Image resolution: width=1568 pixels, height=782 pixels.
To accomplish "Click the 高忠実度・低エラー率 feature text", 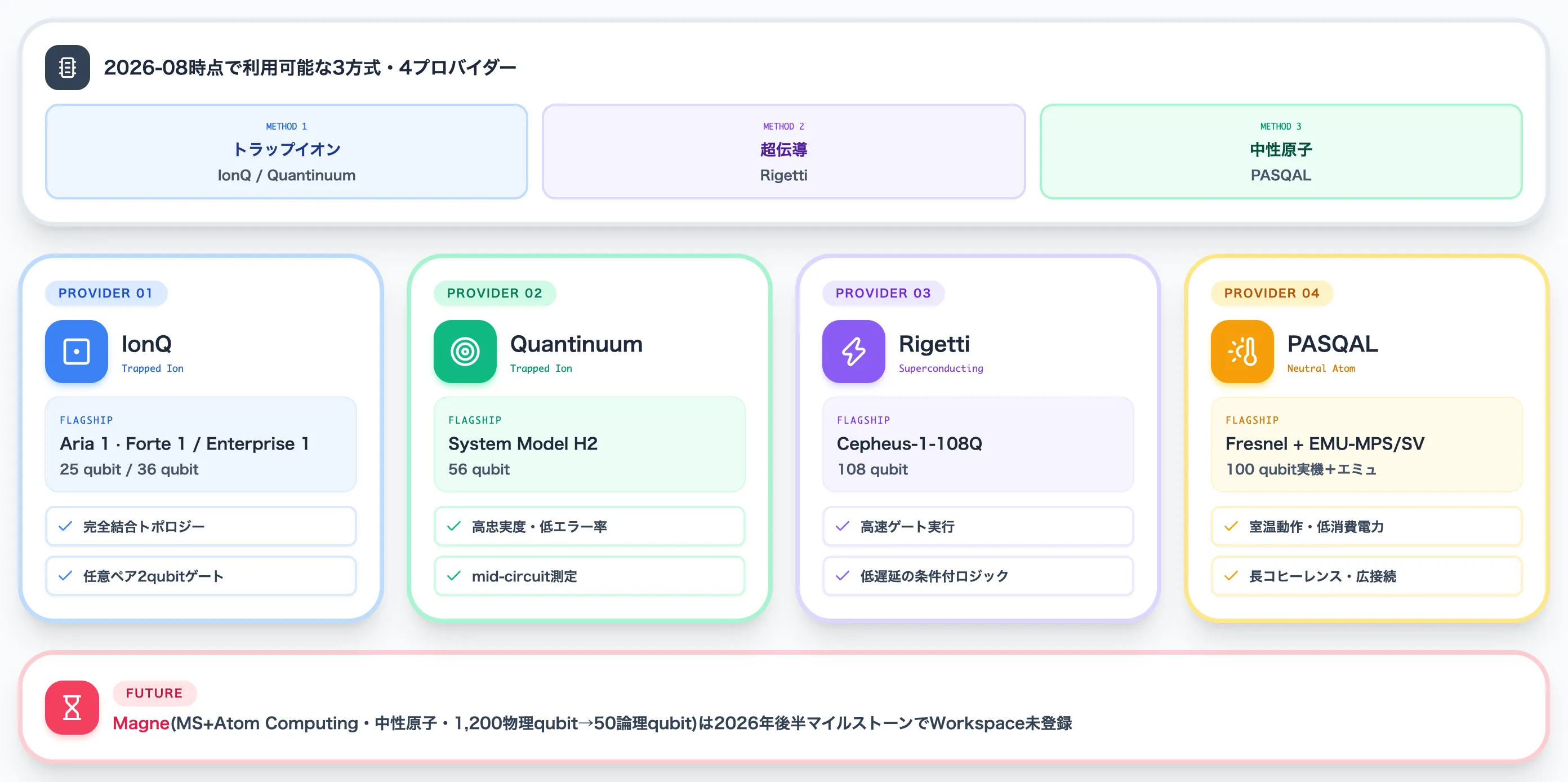I will pos(540,527).
